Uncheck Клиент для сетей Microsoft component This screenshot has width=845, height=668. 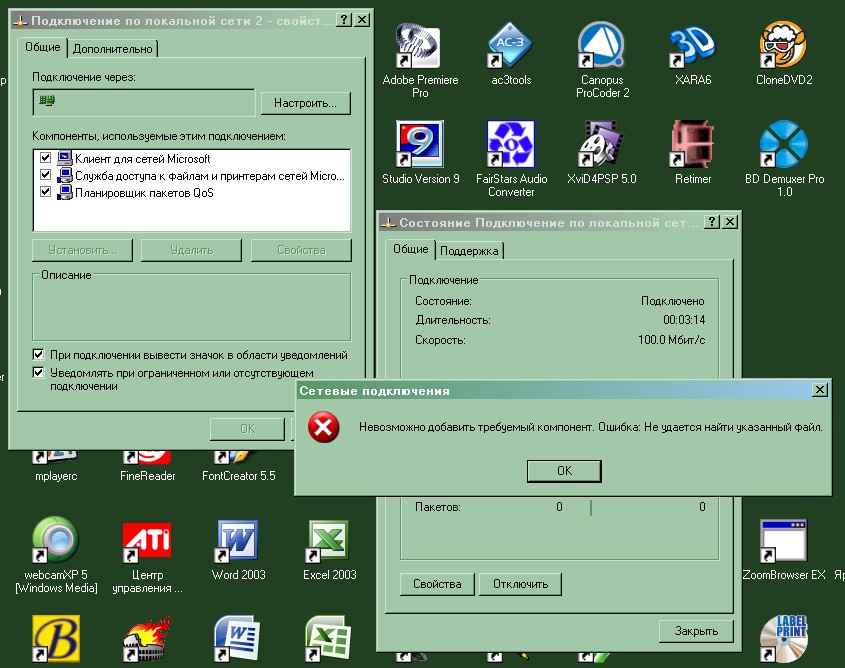(46, 158)
